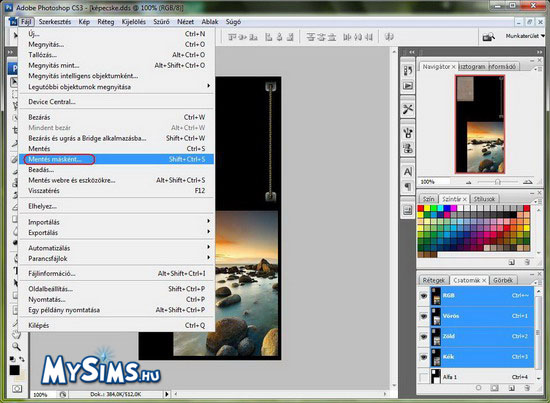Screen dimensions: 550x403
Task: Select the Hand tool in toolbox
Action: click(x=16, y=334)
